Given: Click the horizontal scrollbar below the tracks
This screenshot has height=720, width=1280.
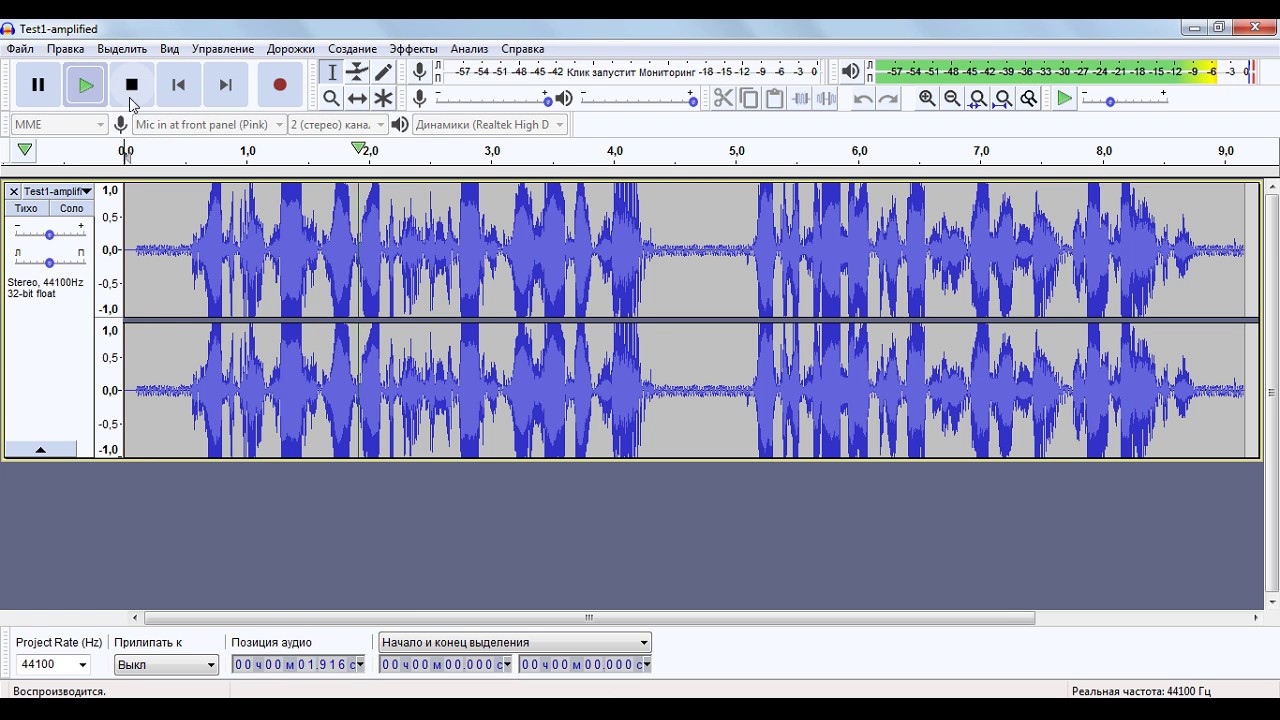Looking at the screenshot, I should click(x=590, y=617).
